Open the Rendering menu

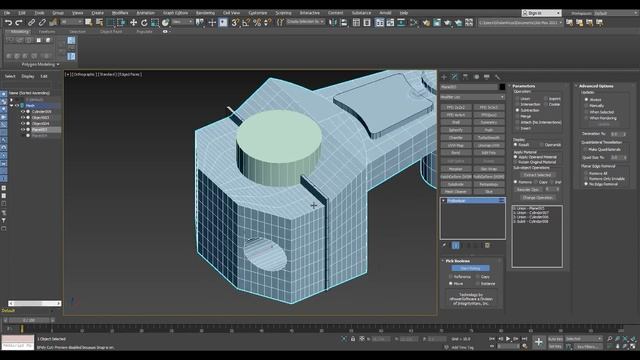point(205,13)
